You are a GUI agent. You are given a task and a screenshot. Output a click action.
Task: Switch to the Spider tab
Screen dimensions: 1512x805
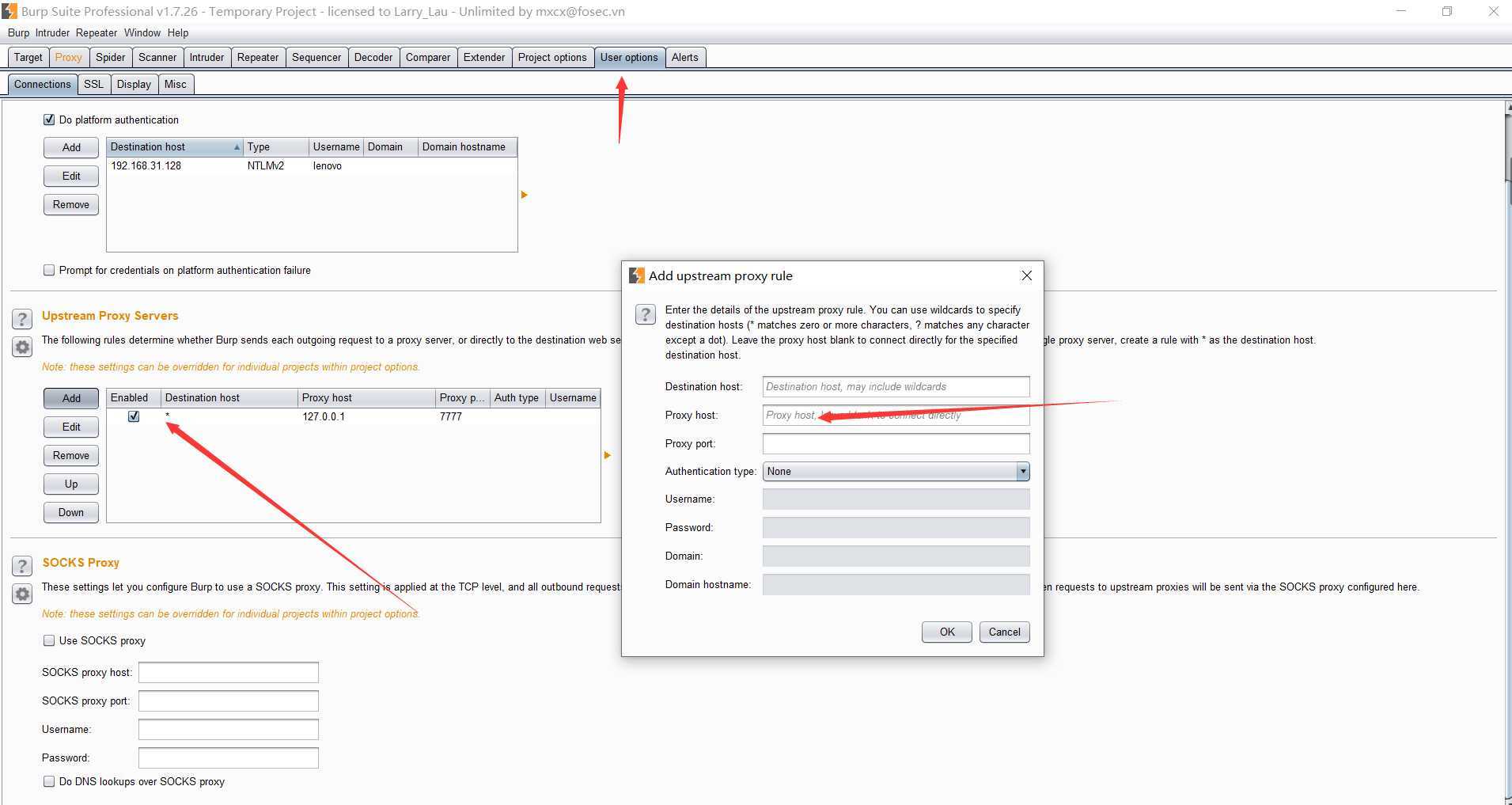[110, 57]
